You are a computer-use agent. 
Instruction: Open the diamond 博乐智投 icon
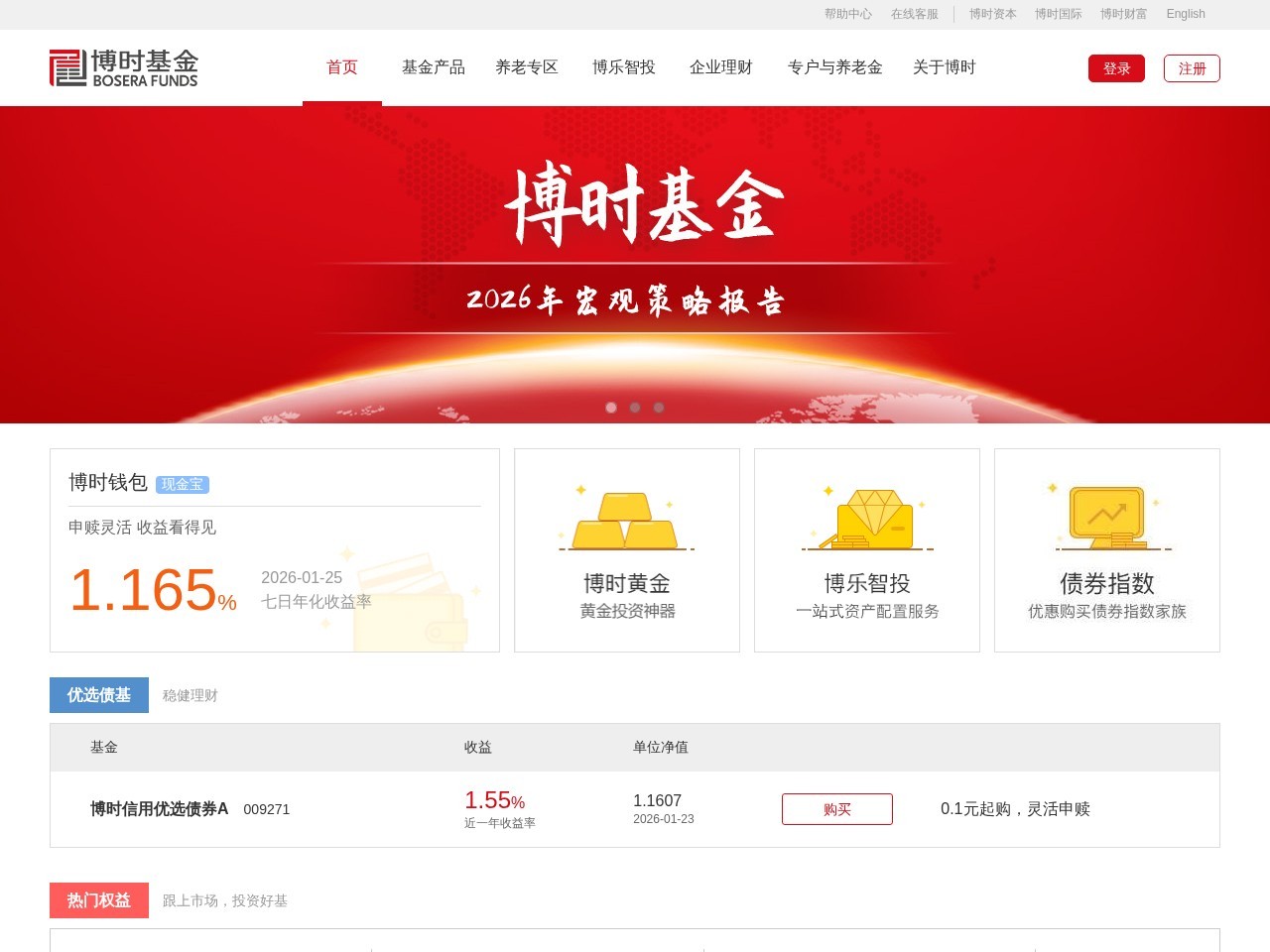click(x=867, y=519)
